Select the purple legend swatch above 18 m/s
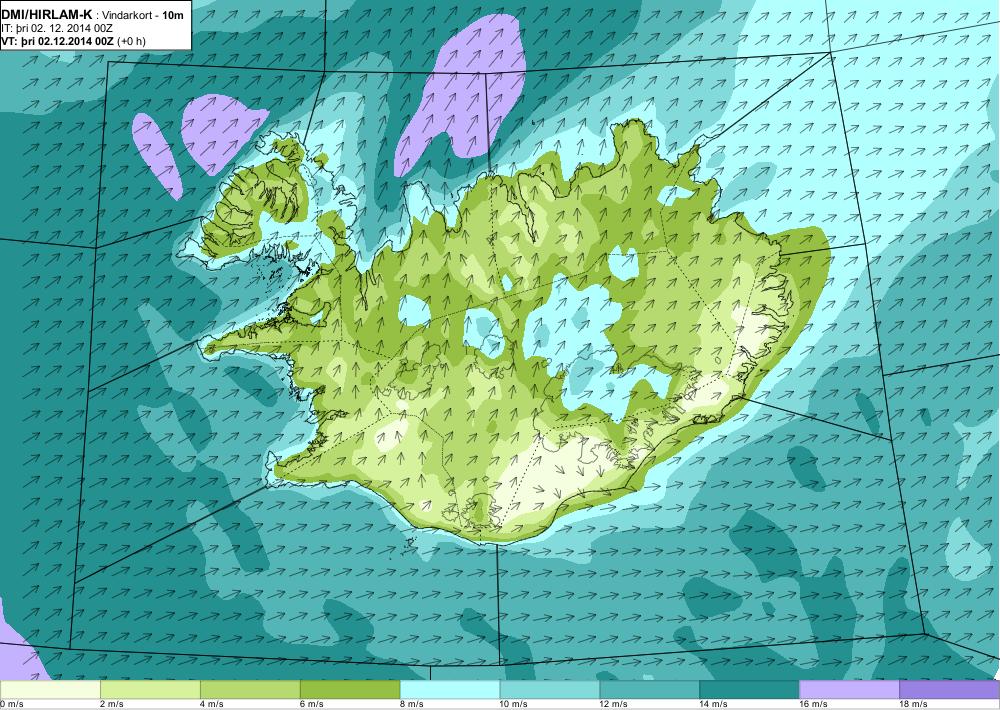 [950, 690]
